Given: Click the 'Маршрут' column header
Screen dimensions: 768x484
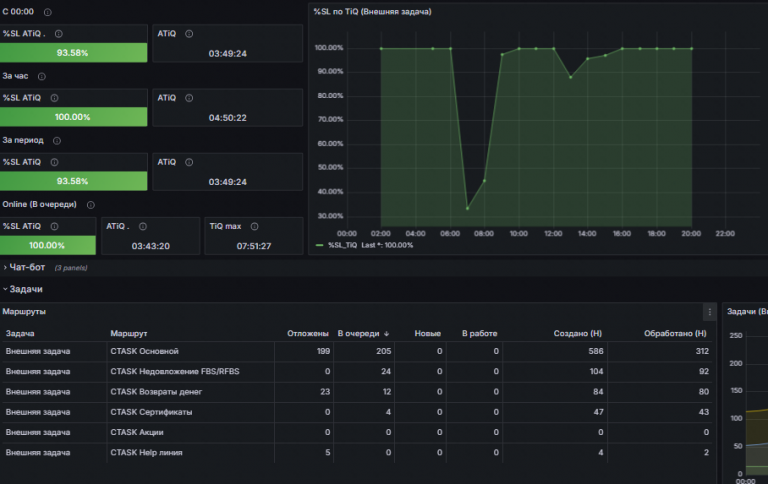Looking at the screenshot, I should (x=128, y=334).
